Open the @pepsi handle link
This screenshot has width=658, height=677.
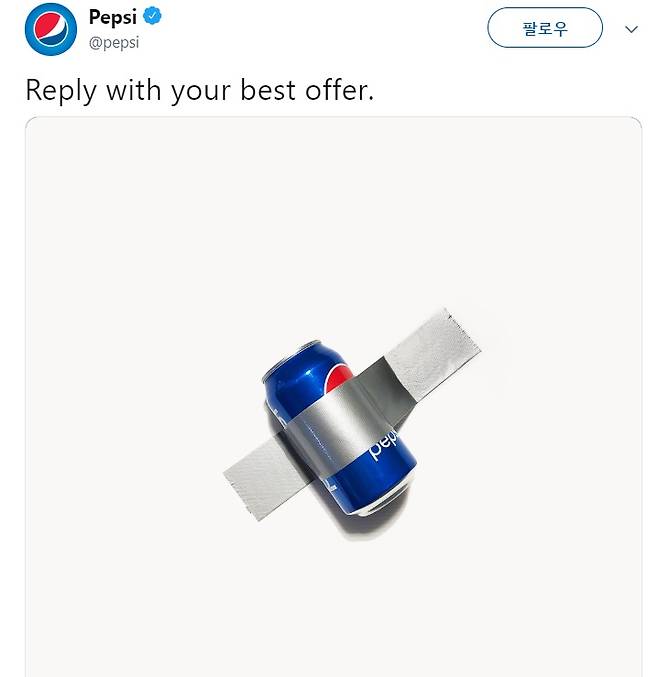(114, 43)
